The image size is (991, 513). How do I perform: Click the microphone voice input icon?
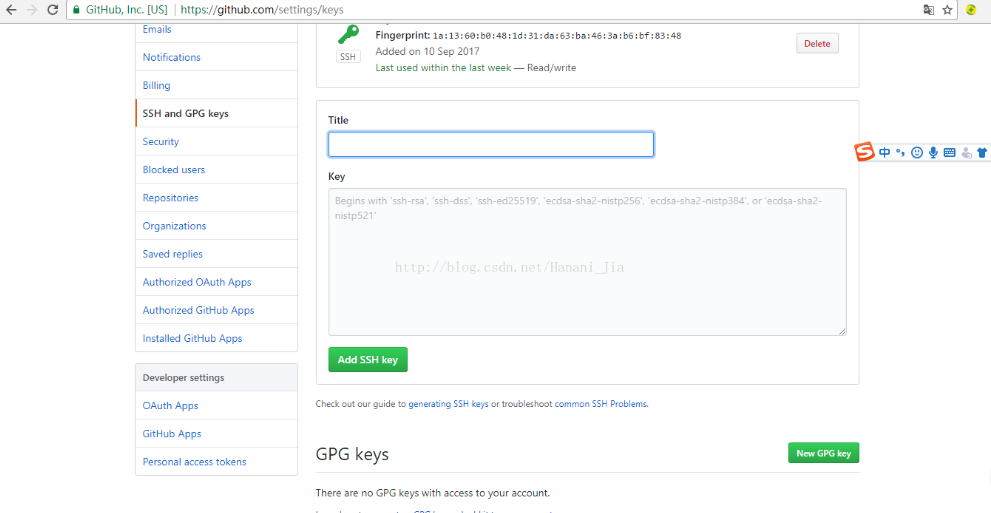(x=933, y=152)
